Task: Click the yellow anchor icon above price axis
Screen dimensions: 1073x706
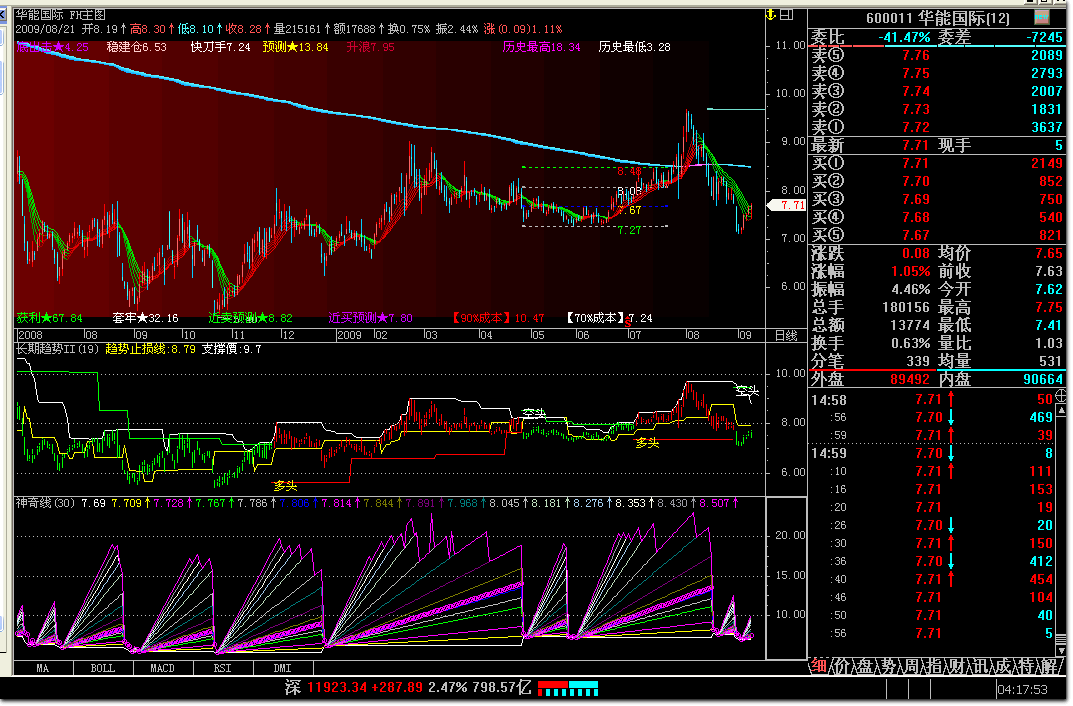Action: 771,14
